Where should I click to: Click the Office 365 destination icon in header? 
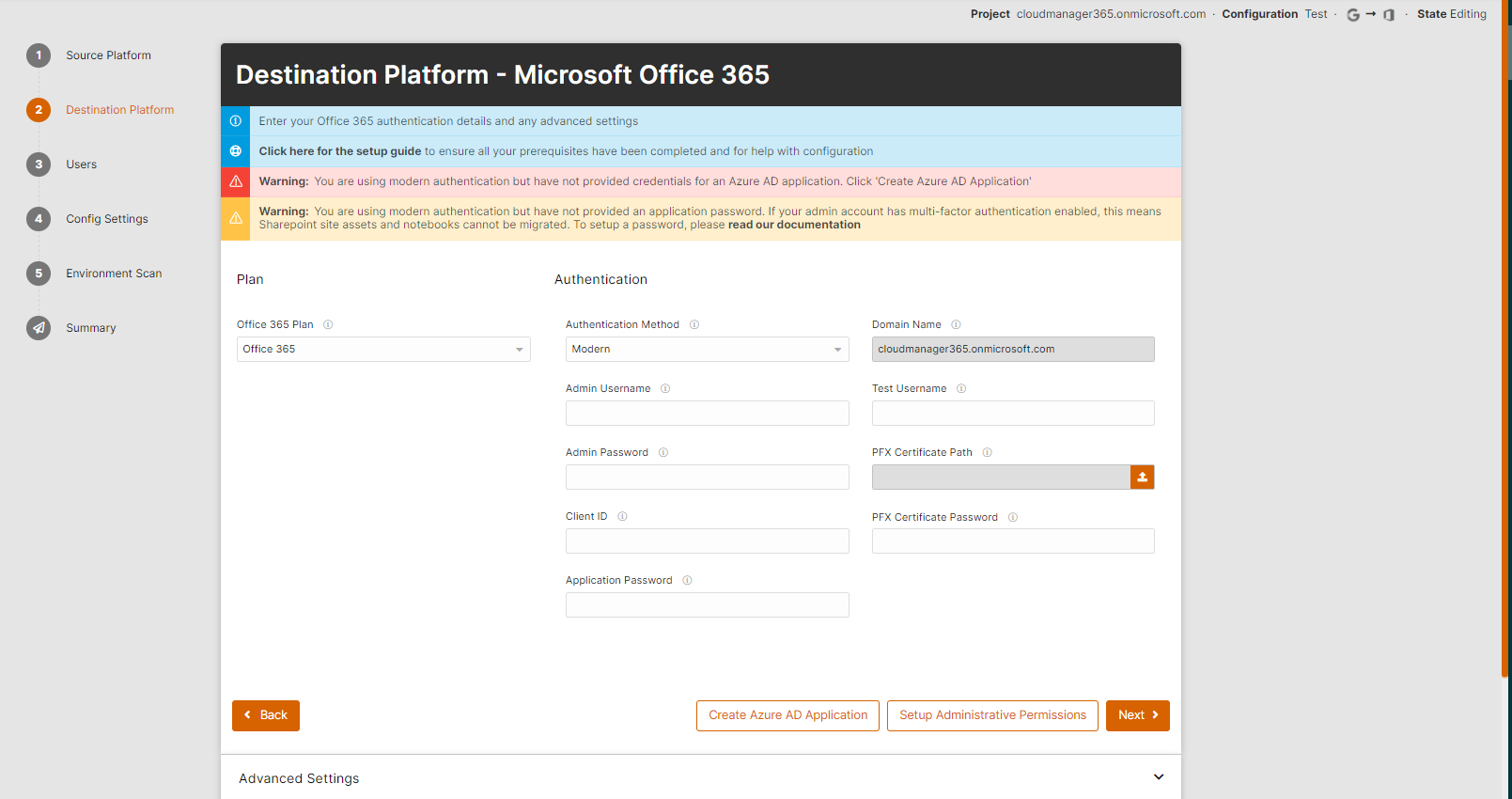pyautogui.click(x=1389, y=15)
